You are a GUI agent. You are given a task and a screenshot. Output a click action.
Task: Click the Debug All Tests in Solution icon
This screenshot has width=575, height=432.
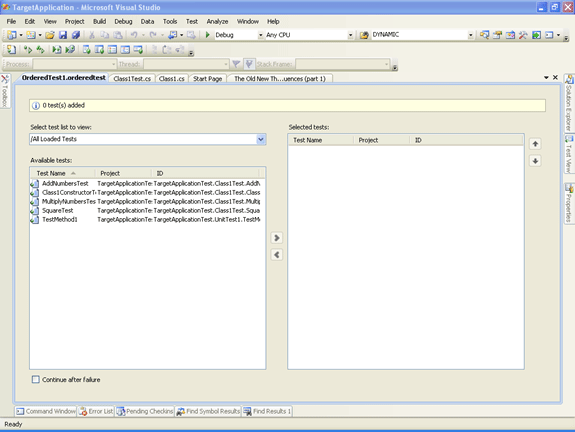tap(70, 50)
